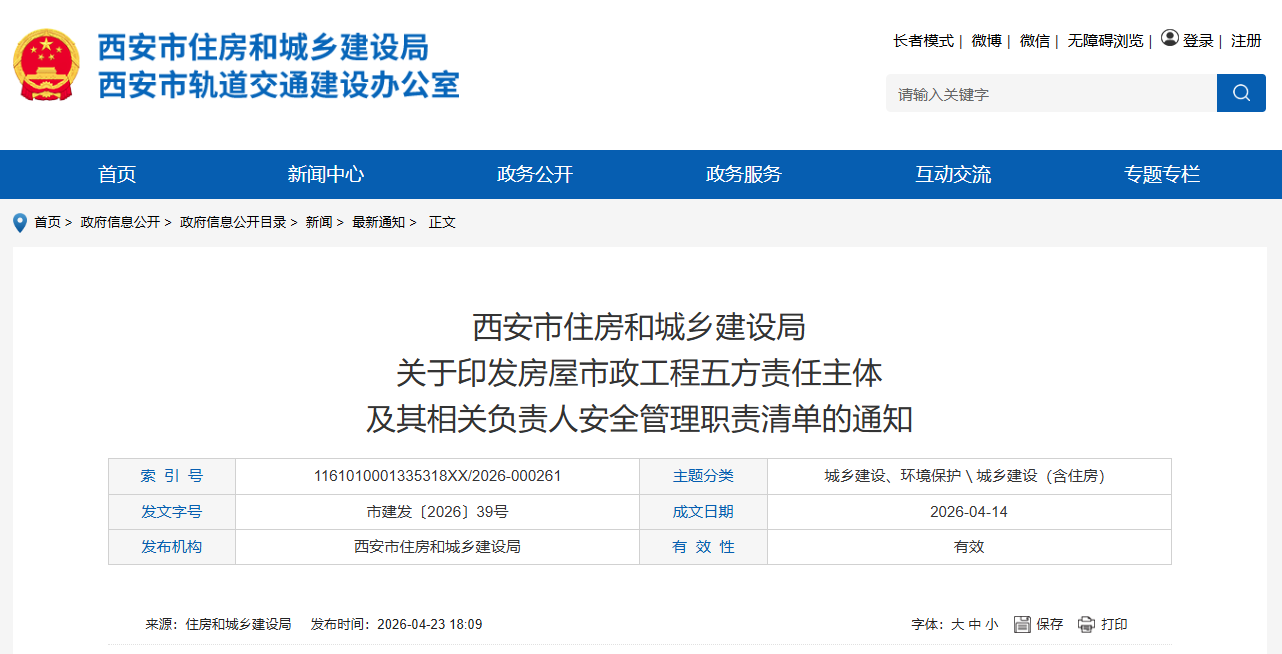Open the 政务公开 navigation menu
This screenshot has height=654, width=1282.
coord(535,174)
